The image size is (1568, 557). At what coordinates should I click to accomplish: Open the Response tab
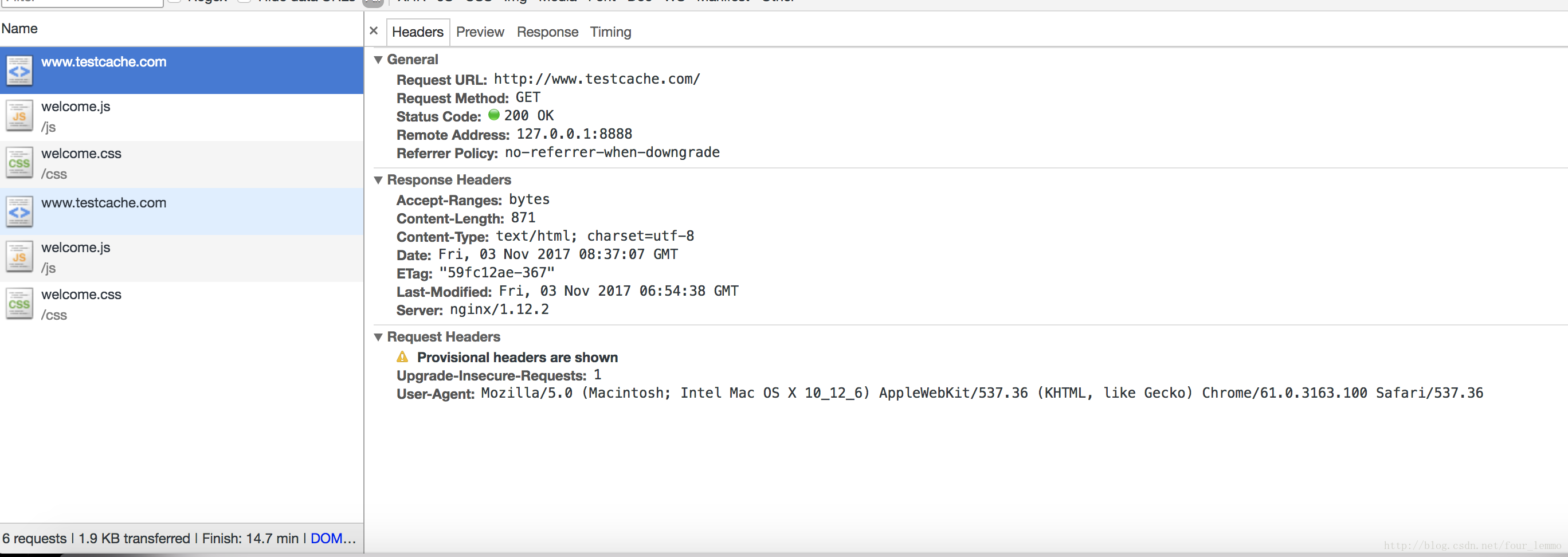[547, 32]
